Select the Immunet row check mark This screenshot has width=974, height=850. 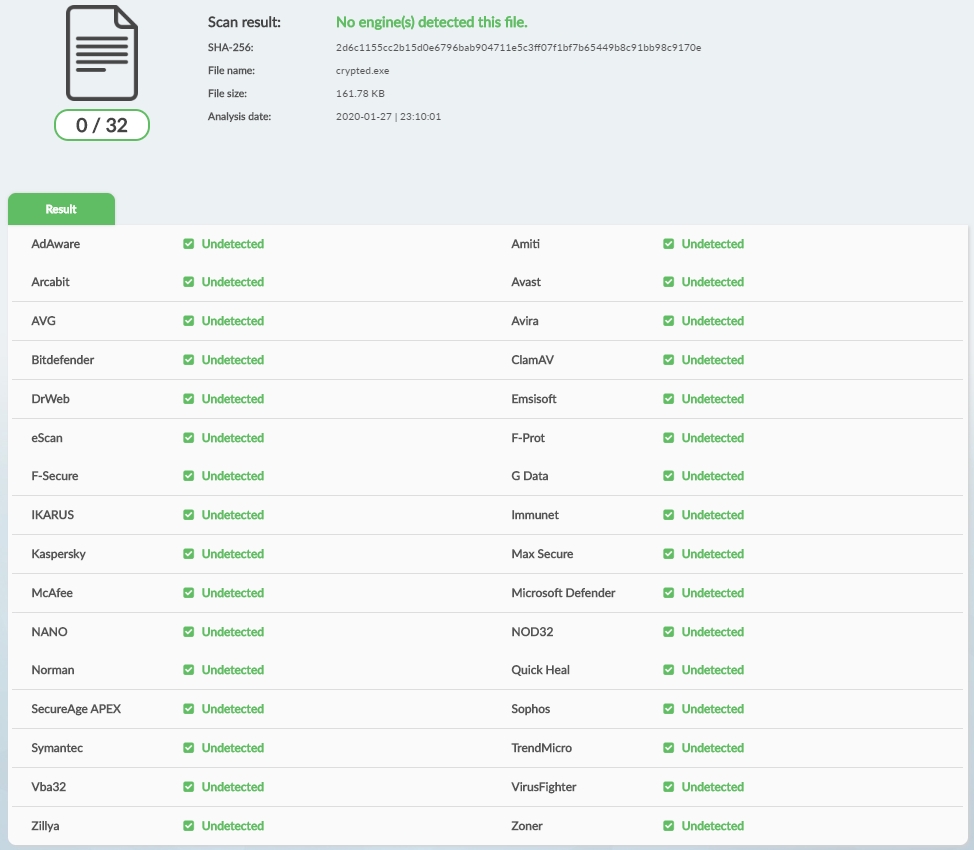pos(668,515)
